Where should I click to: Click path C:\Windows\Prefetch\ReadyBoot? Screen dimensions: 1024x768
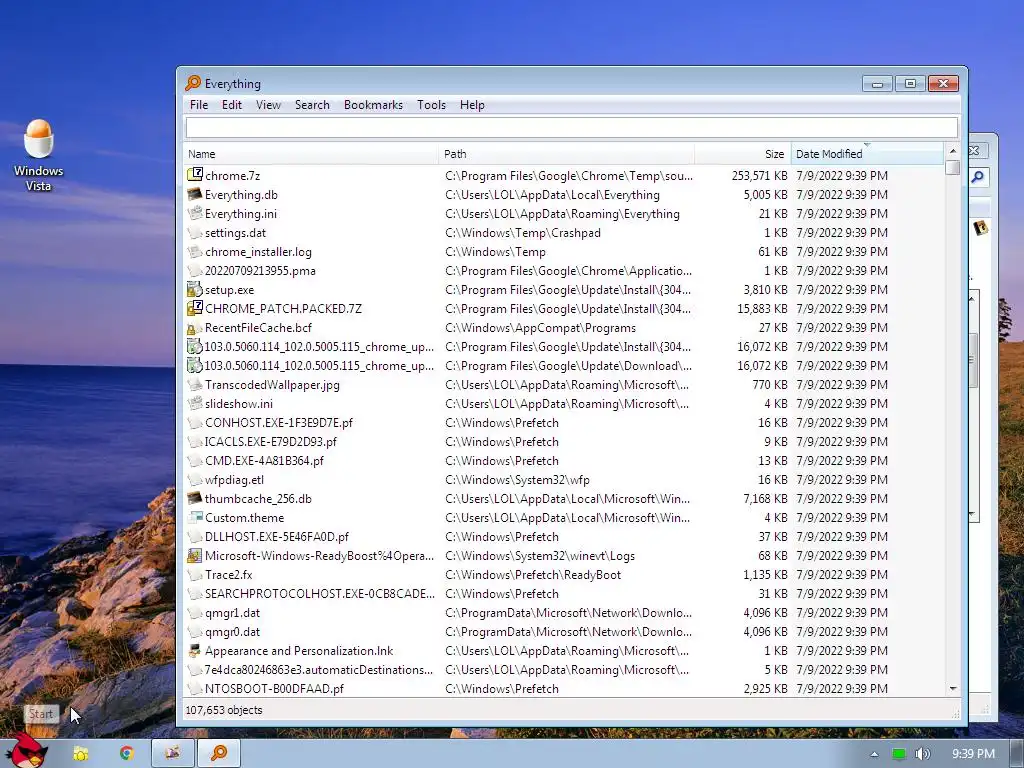pos(533,575)
